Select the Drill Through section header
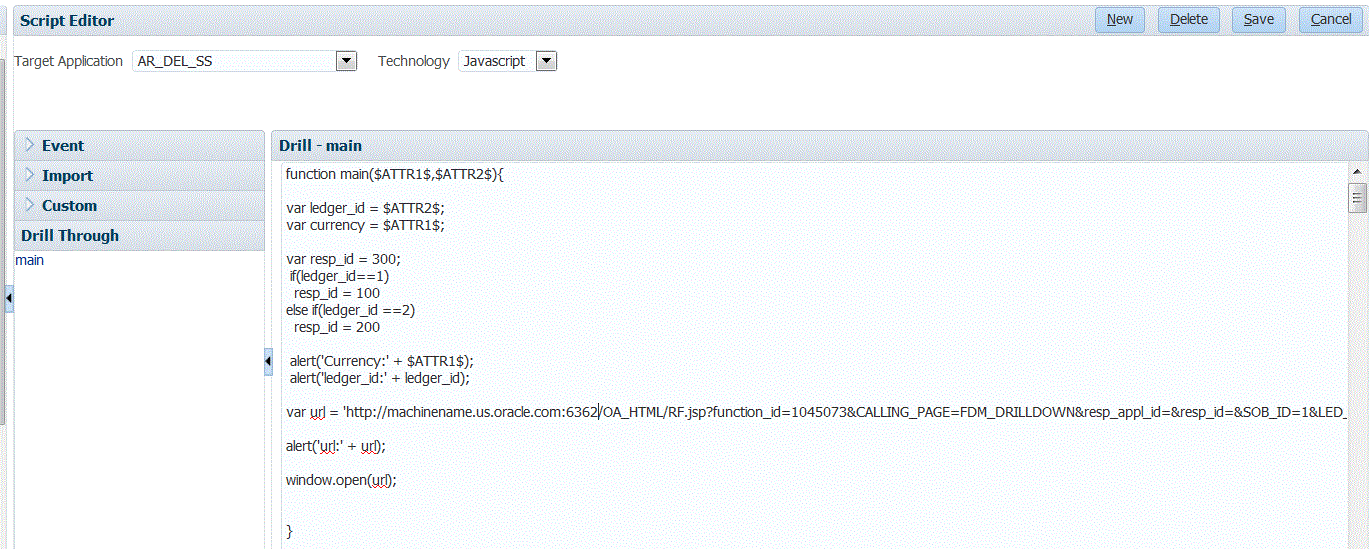 click(140, 235)
